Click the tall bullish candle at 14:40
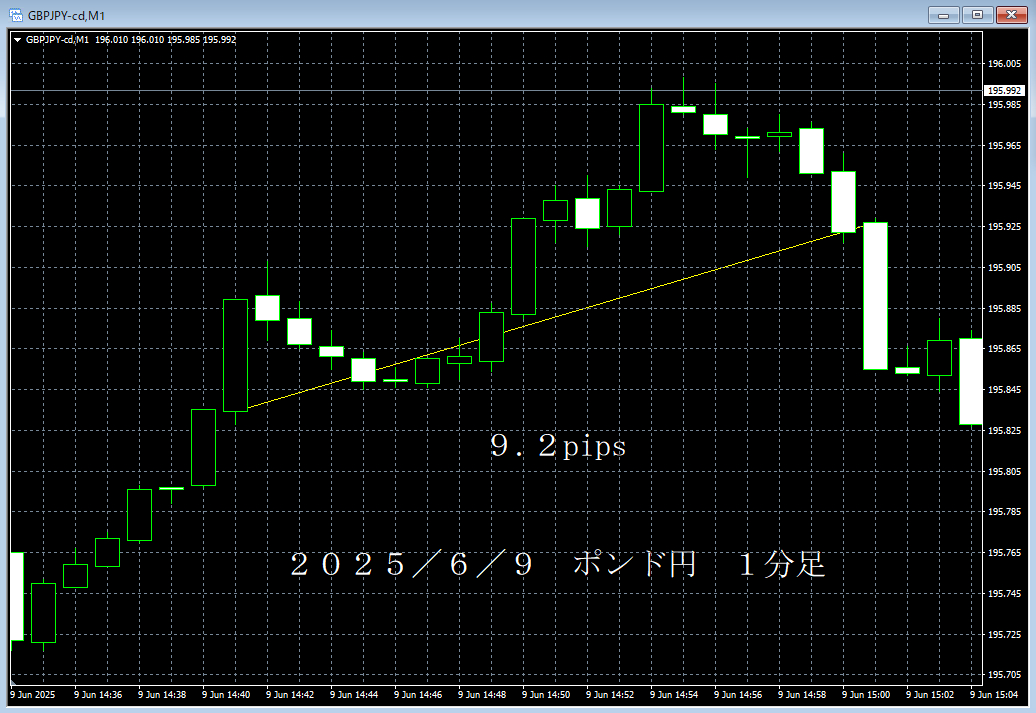The height and width of the screenshot is (713, 1036). (235, 356)
